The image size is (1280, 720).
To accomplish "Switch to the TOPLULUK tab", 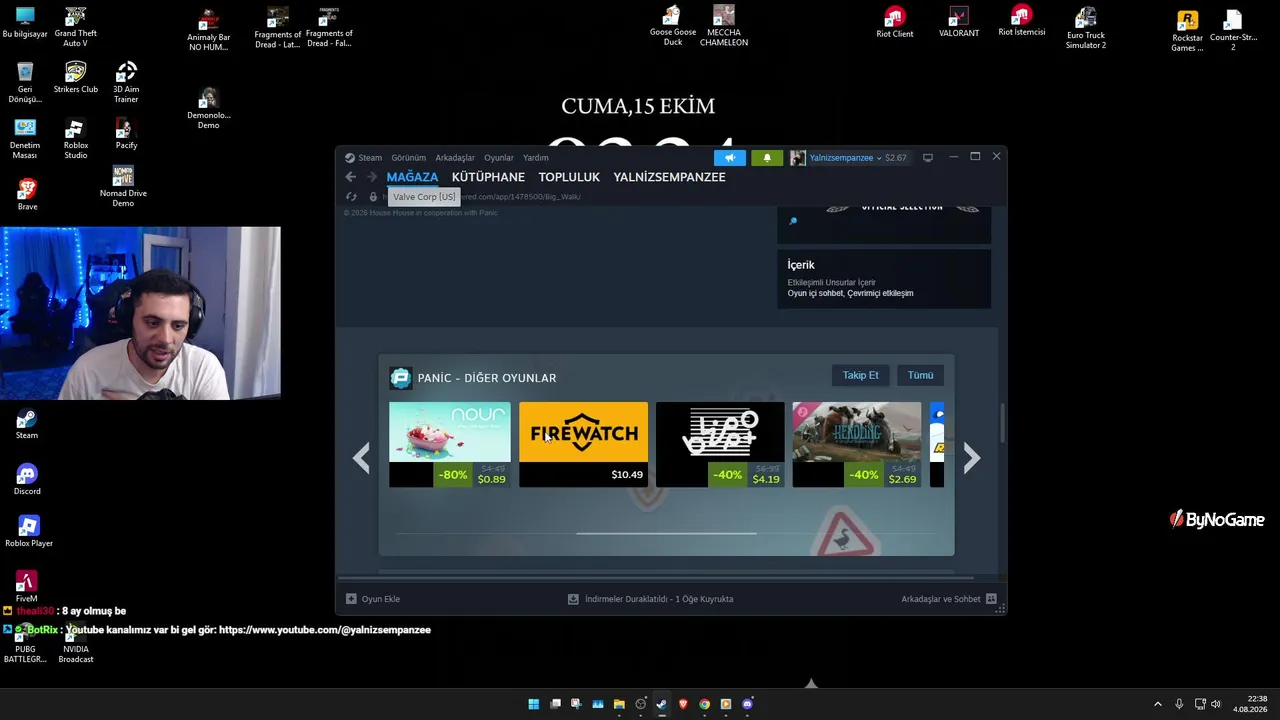I will click(x=569, y=177).
